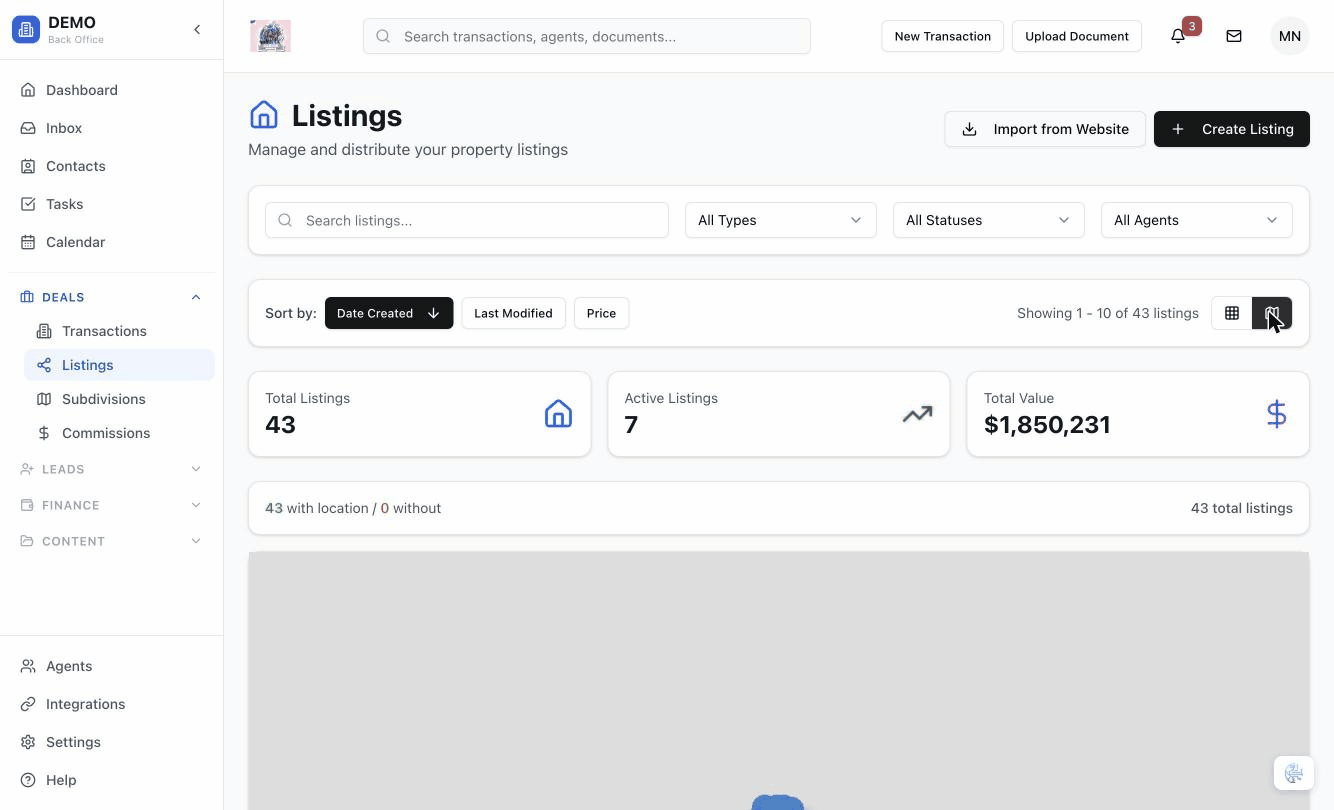
Task: Open Subdivisions under Deals
Action: coord(119,399)
